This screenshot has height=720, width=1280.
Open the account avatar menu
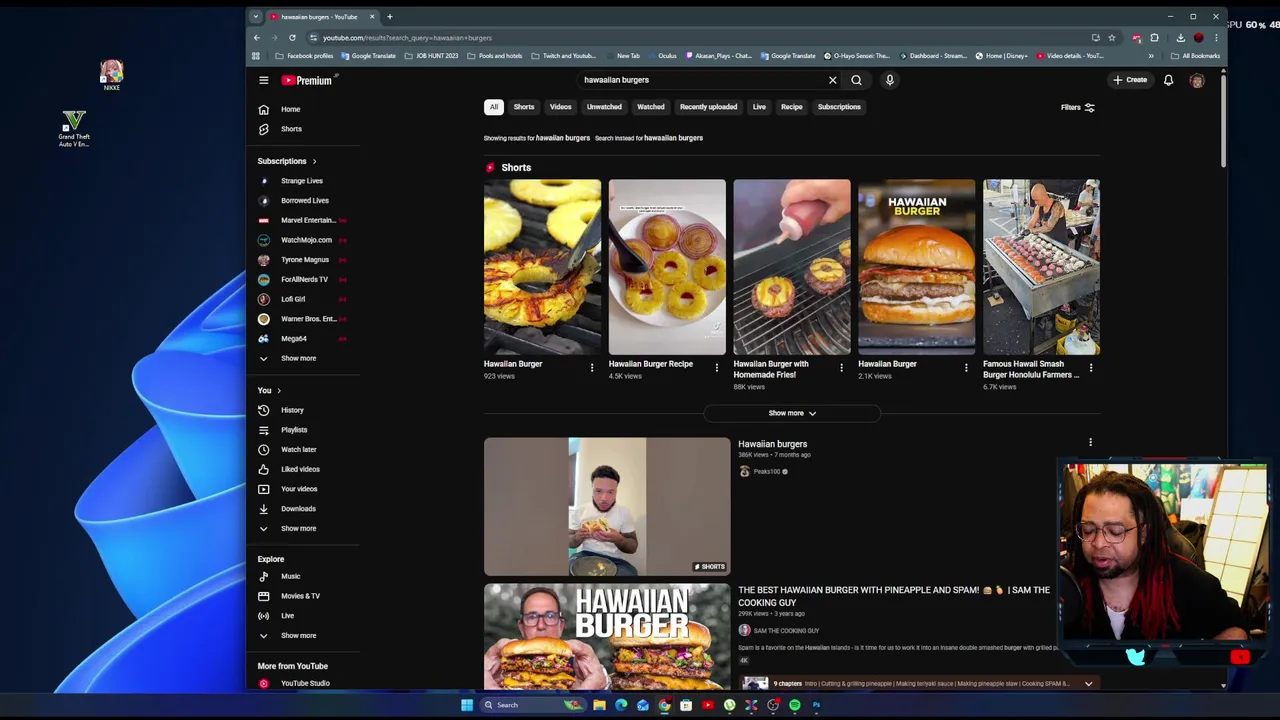pyautogui.click(x=1197, y=80)
